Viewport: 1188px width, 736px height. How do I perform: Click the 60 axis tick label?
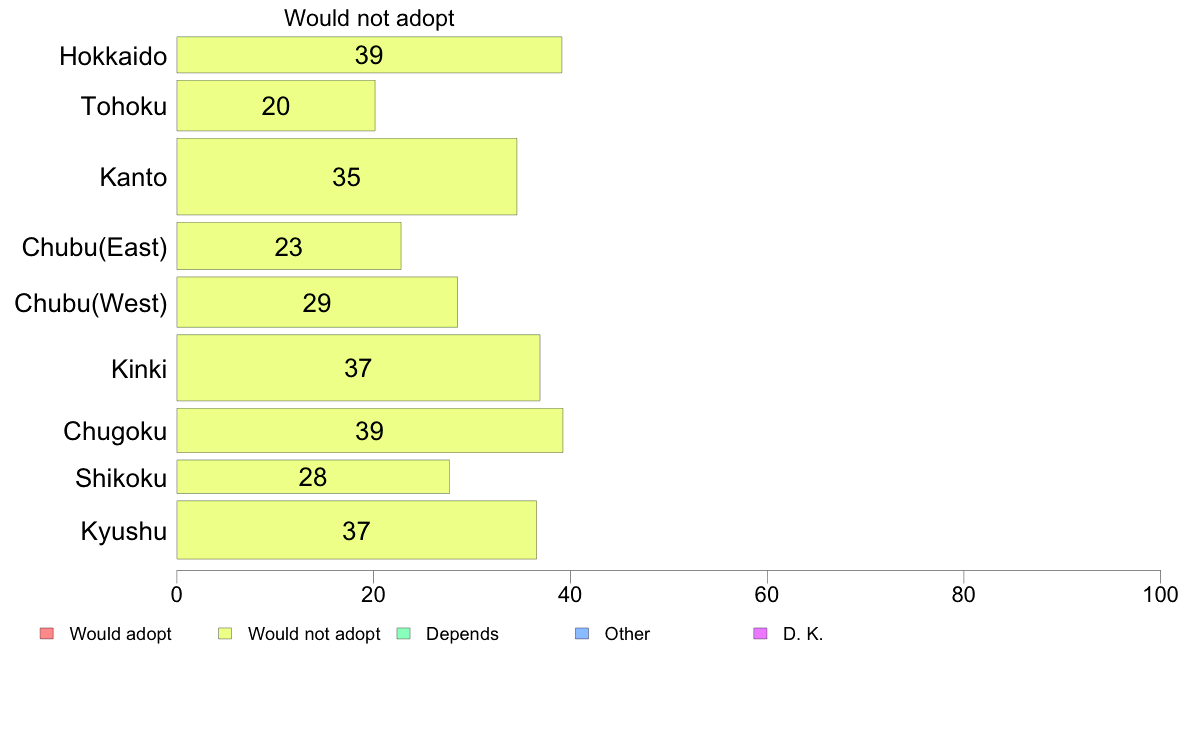tap(767, 594)
